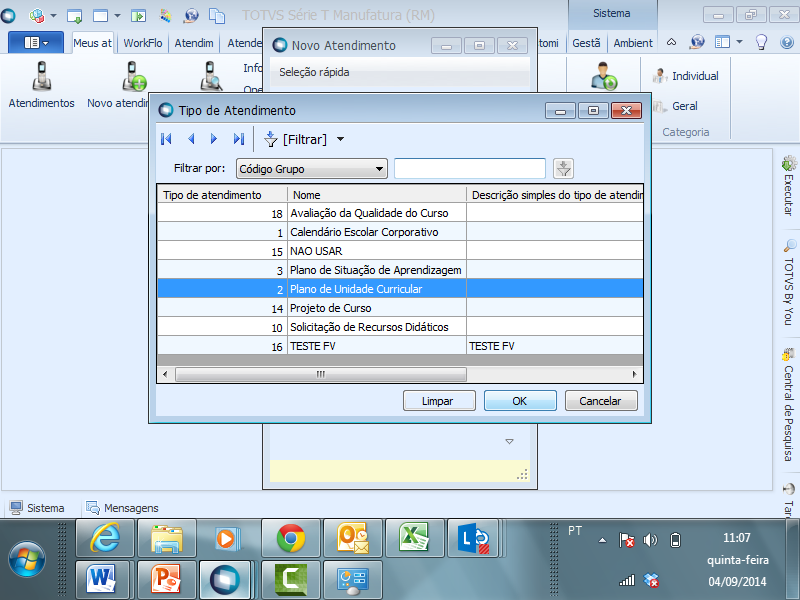The width and height of the screenshot is (800, 600).
Task: Open Excel from taskbar
Action: [x=415, y=538]
